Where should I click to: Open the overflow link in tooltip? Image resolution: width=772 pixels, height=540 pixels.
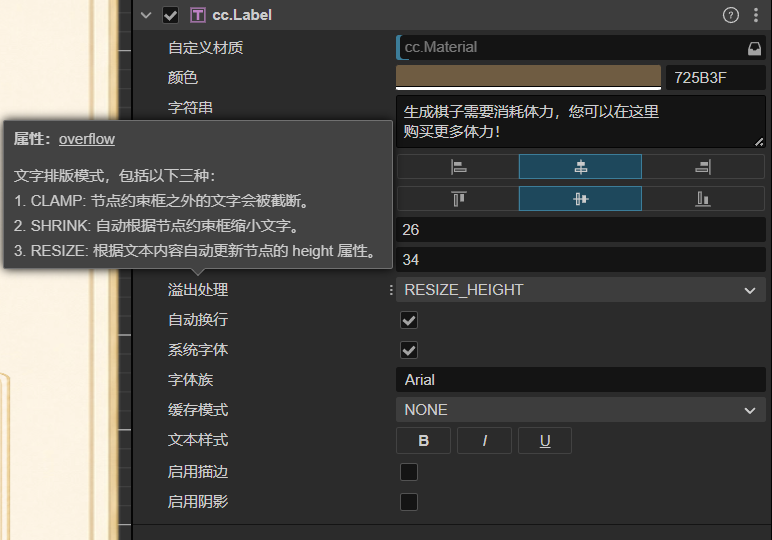click(x=87, y=139)
